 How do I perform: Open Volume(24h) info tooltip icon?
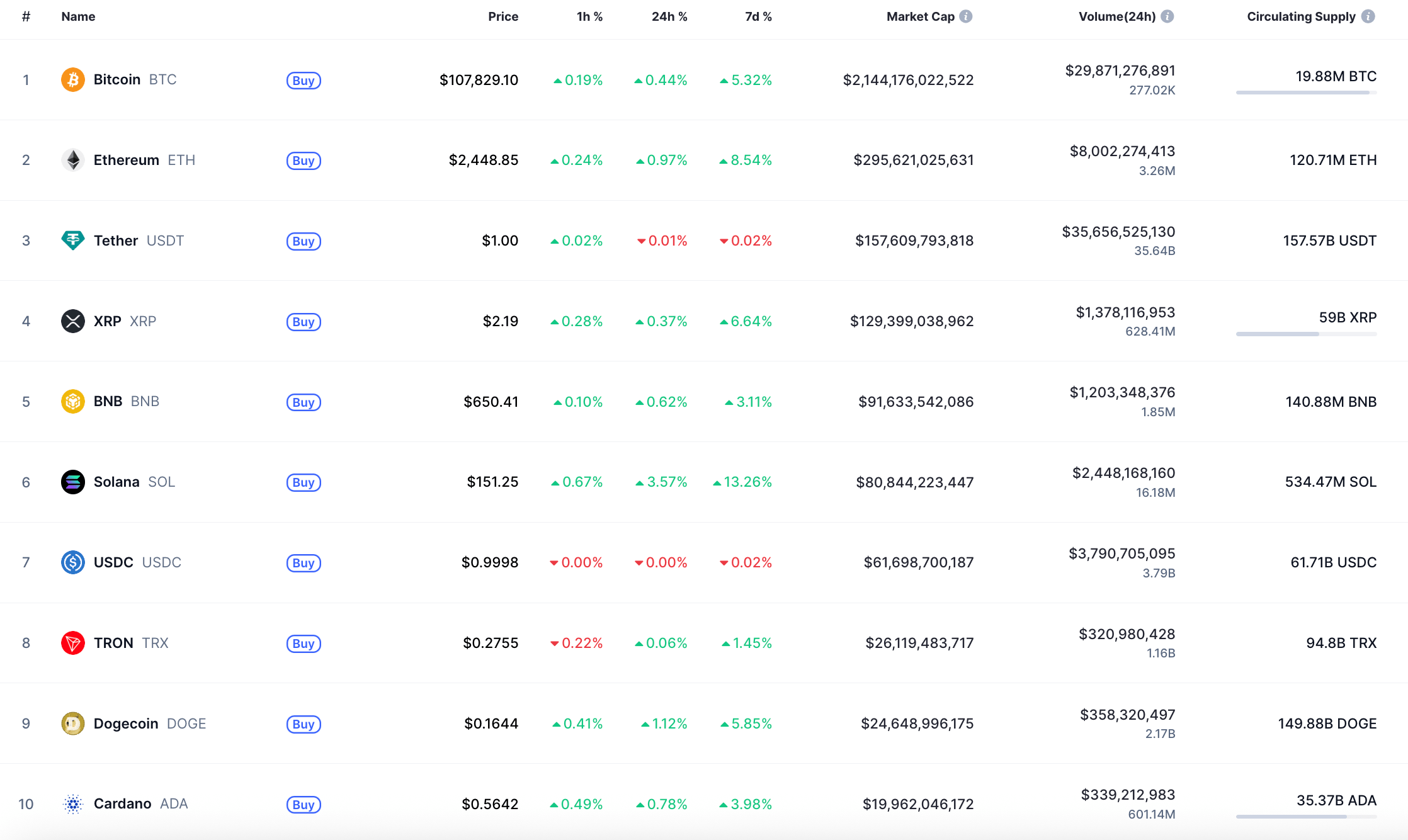pyautogui.click(x=1167, y=16)
